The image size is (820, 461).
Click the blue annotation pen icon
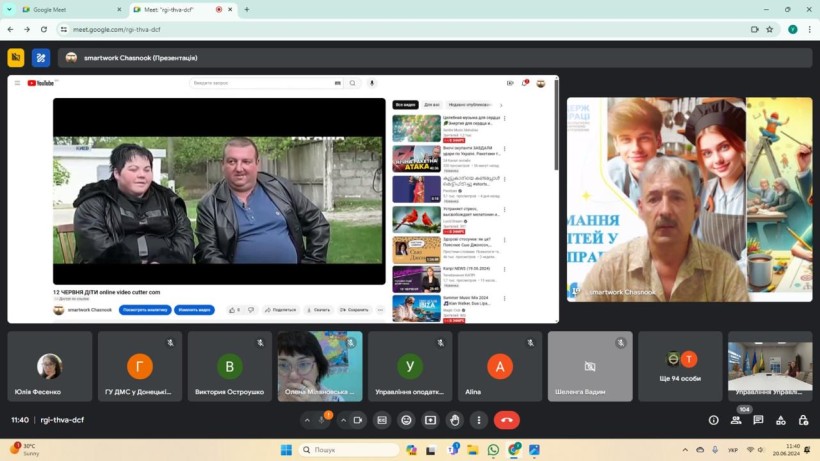[41, 57]
